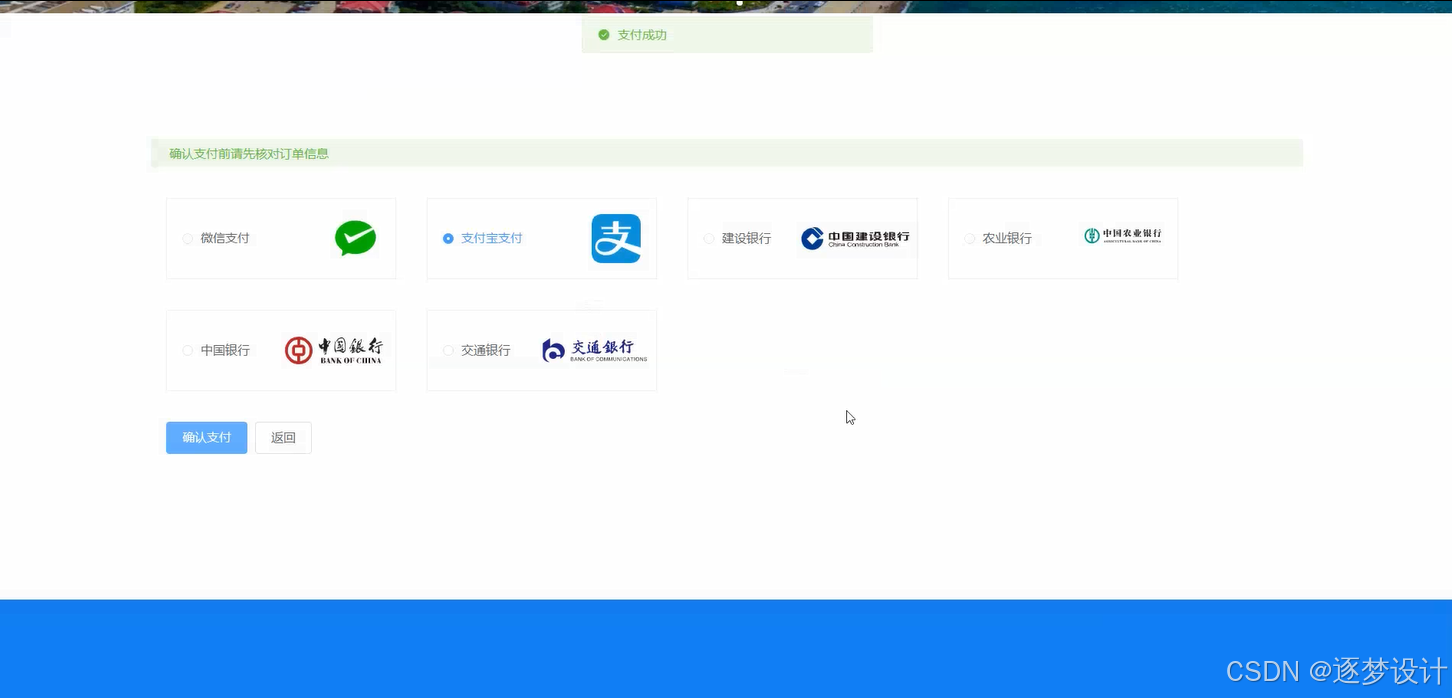Click the carousel indicator dot at top
Screen dimensions: 1452x698
pos(739,3)
